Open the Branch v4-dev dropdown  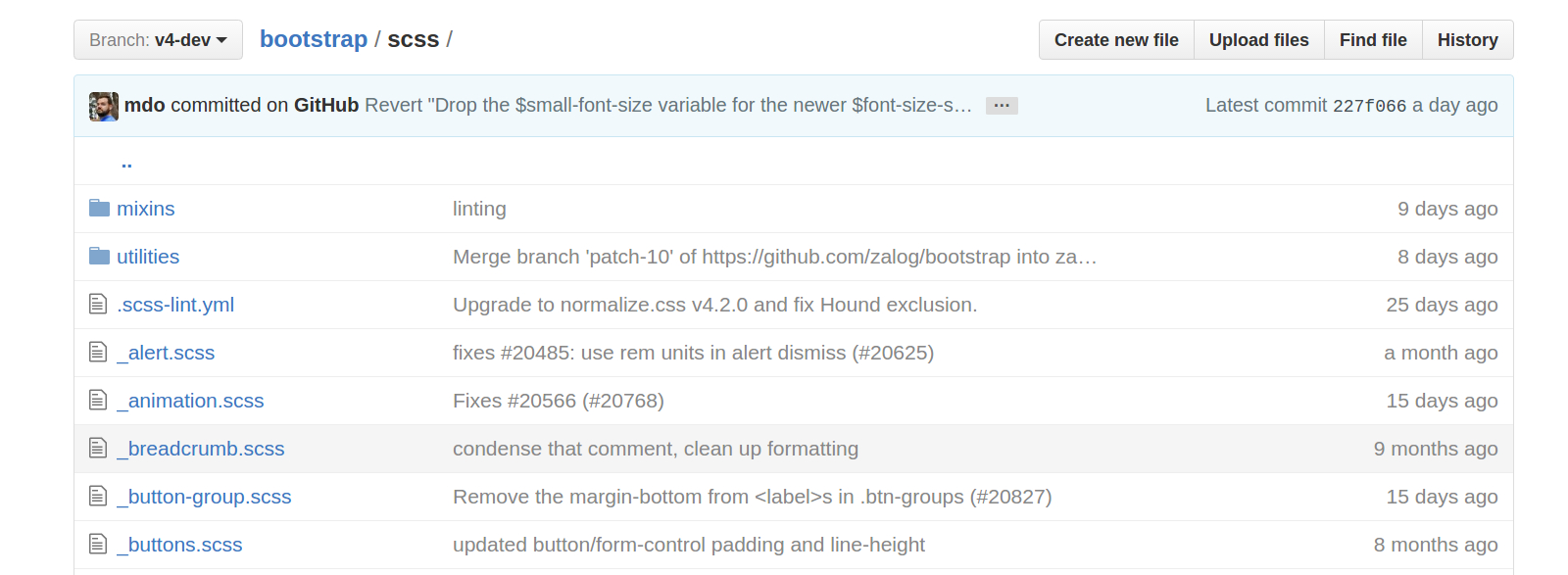pyautogui.click(x=158, y=40)
